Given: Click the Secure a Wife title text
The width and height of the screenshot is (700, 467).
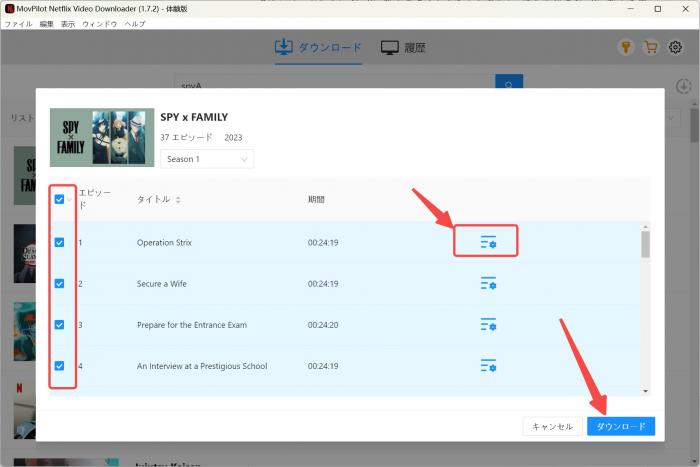Looking at the screenshot, I should 162,284.
